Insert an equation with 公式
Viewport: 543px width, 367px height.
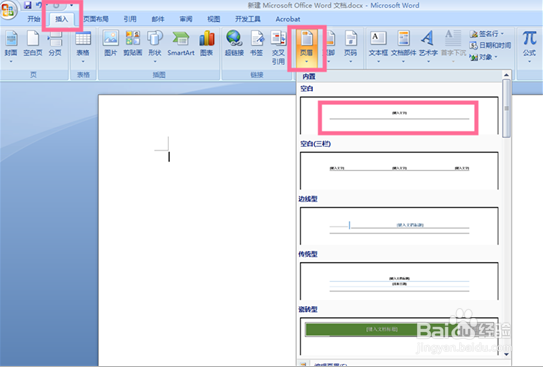point(529,47)
